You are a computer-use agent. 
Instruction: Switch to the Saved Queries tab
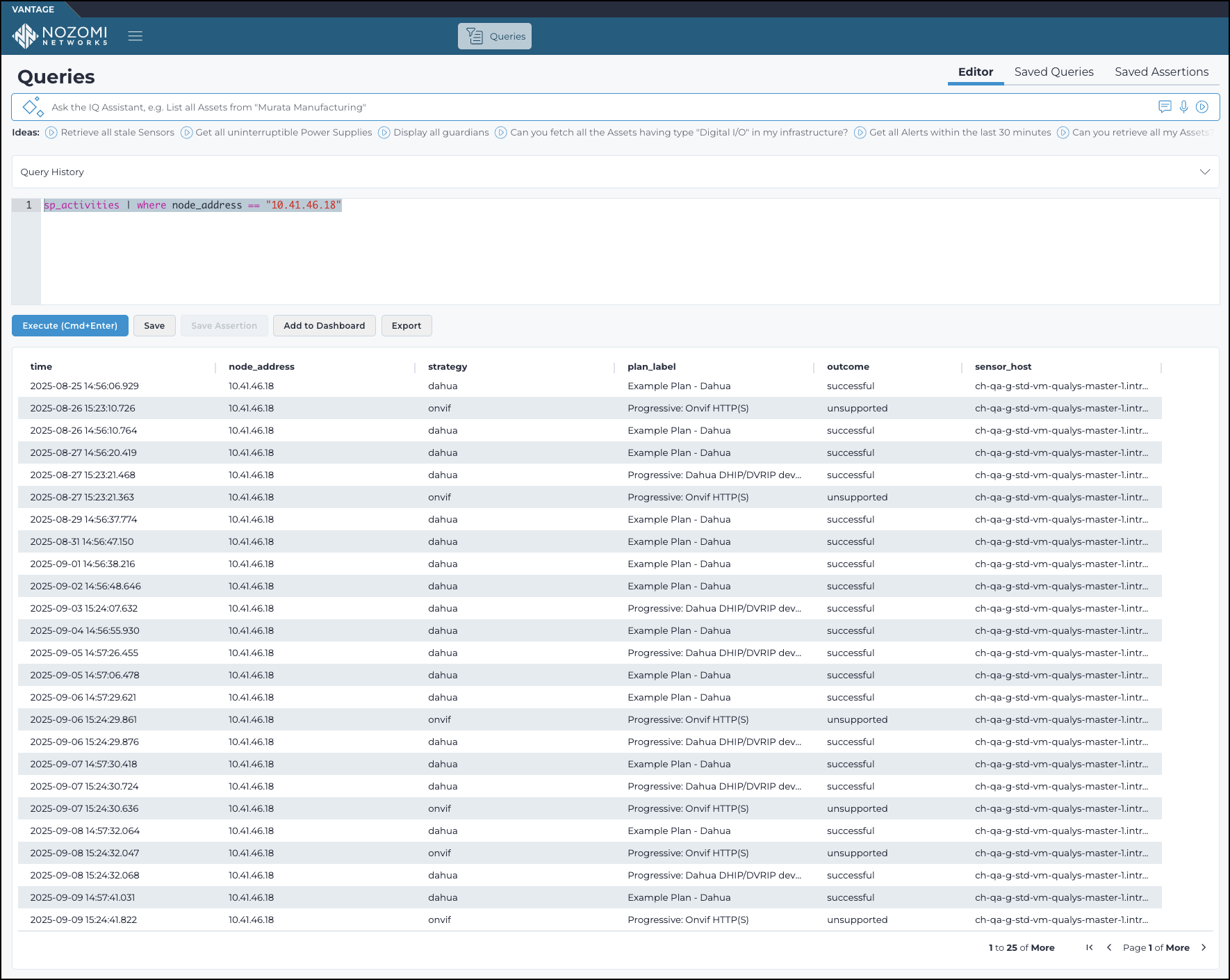(x=1053, y=72)
